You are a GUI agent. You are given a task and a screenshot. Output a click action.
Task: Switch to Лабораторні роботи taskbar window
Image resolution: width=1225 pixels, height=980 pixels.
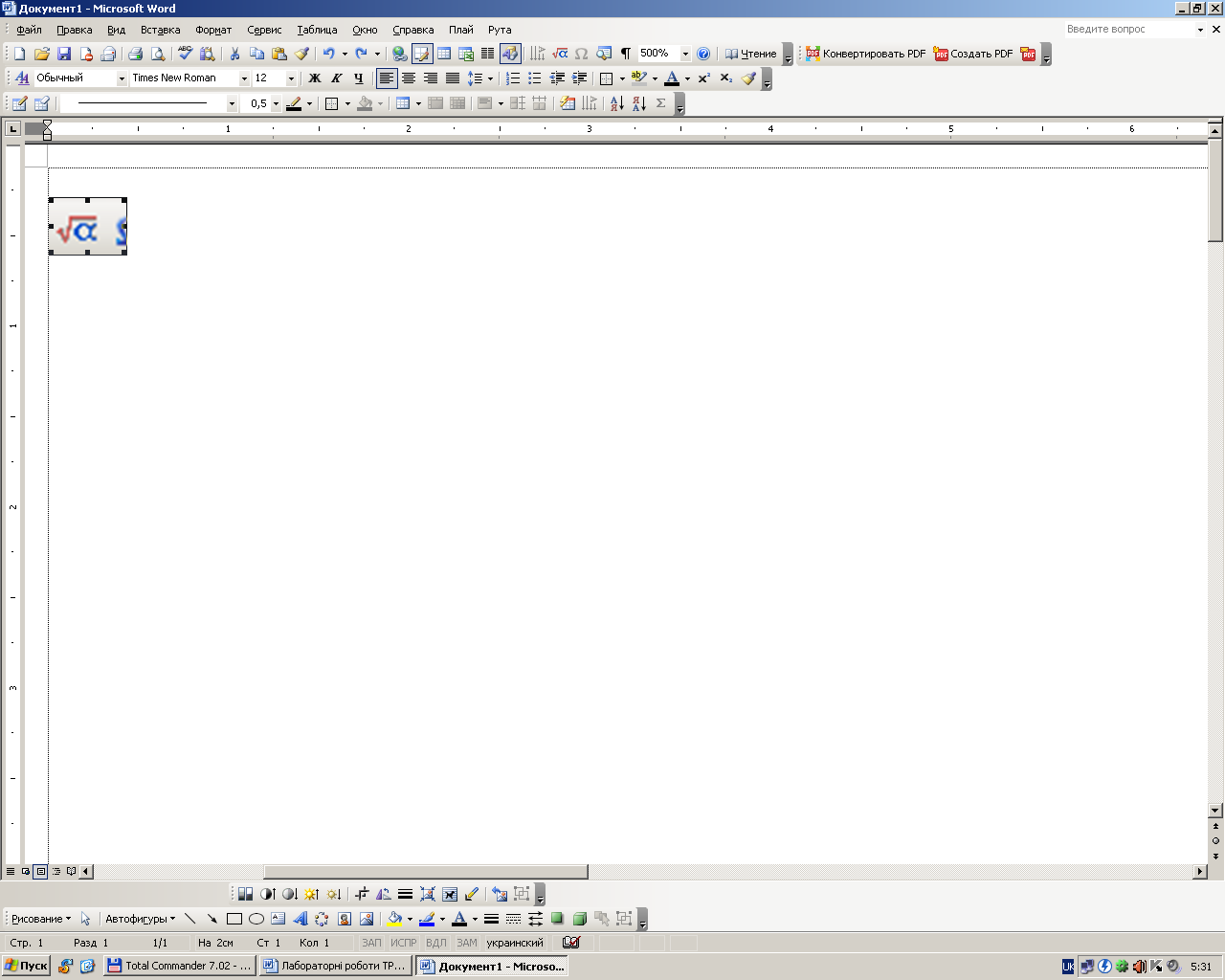336,966
